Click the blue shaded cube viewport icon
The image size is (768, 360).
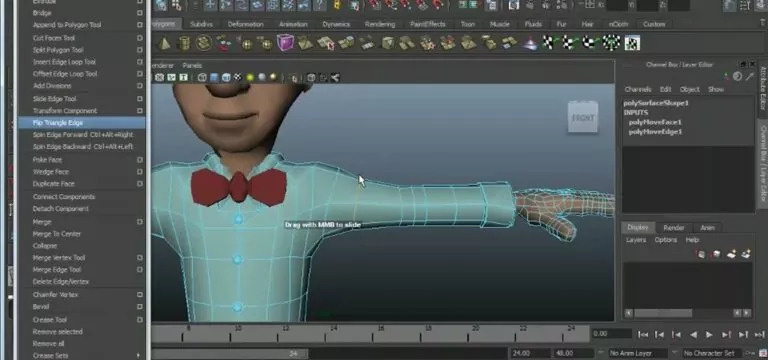pyautogui.click(x=214, y=77)
